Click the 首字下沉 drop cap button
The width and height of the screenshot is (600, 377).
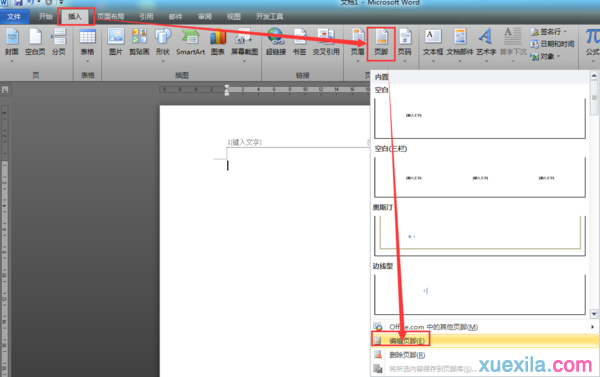(513, 41)
